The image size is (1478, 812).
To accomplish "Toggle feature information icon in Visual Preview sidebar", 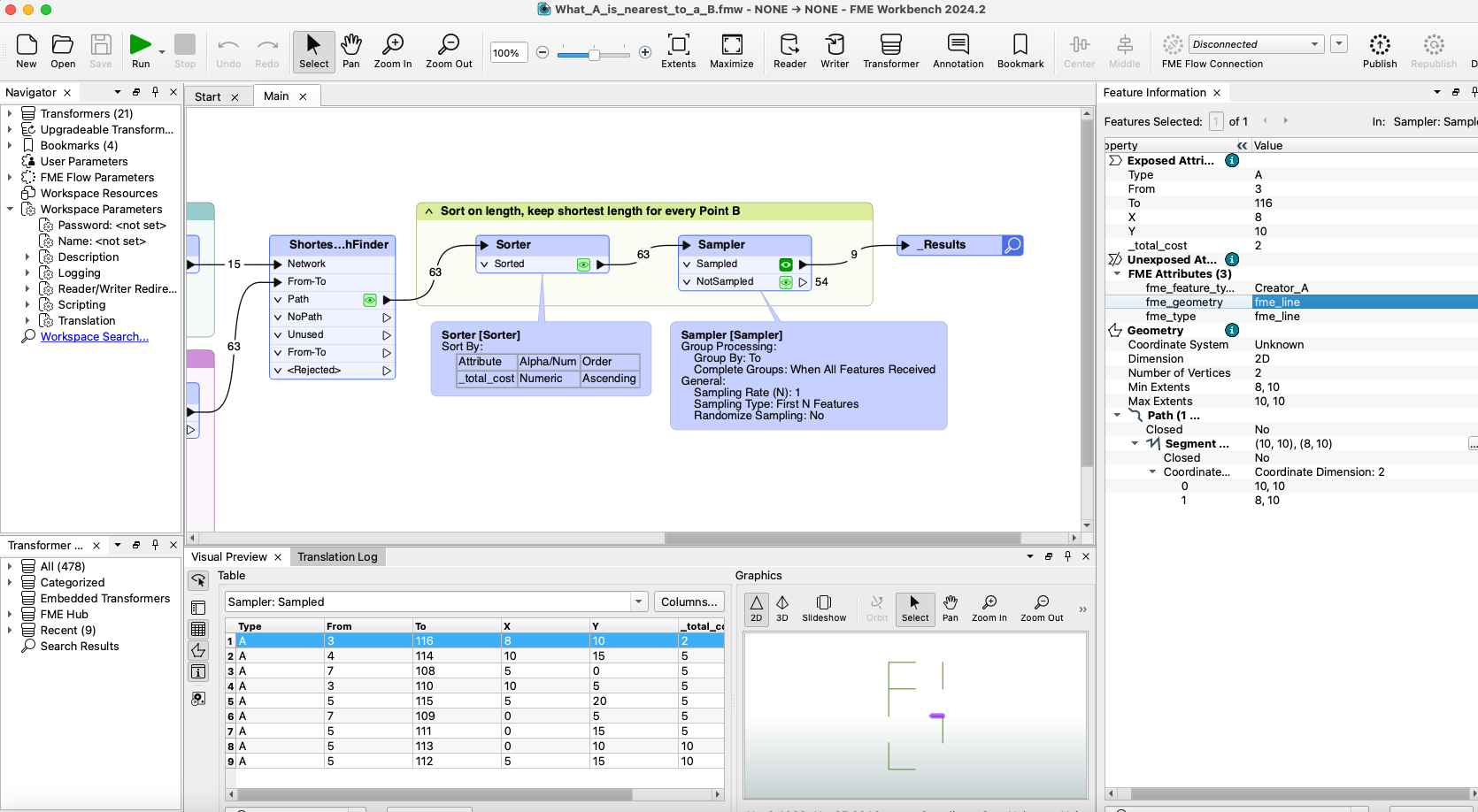I will tap(198, 671).
